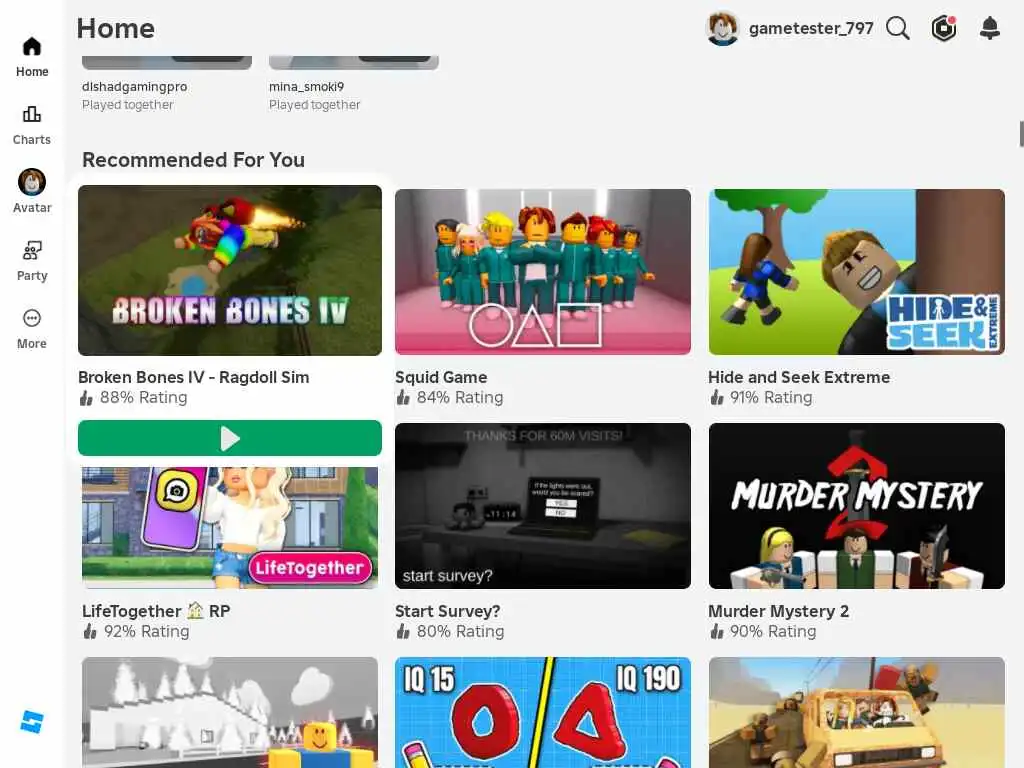Select the desert car game thumbnail
The width and height of the screenshot is (1024, 768).
point(856,712)
